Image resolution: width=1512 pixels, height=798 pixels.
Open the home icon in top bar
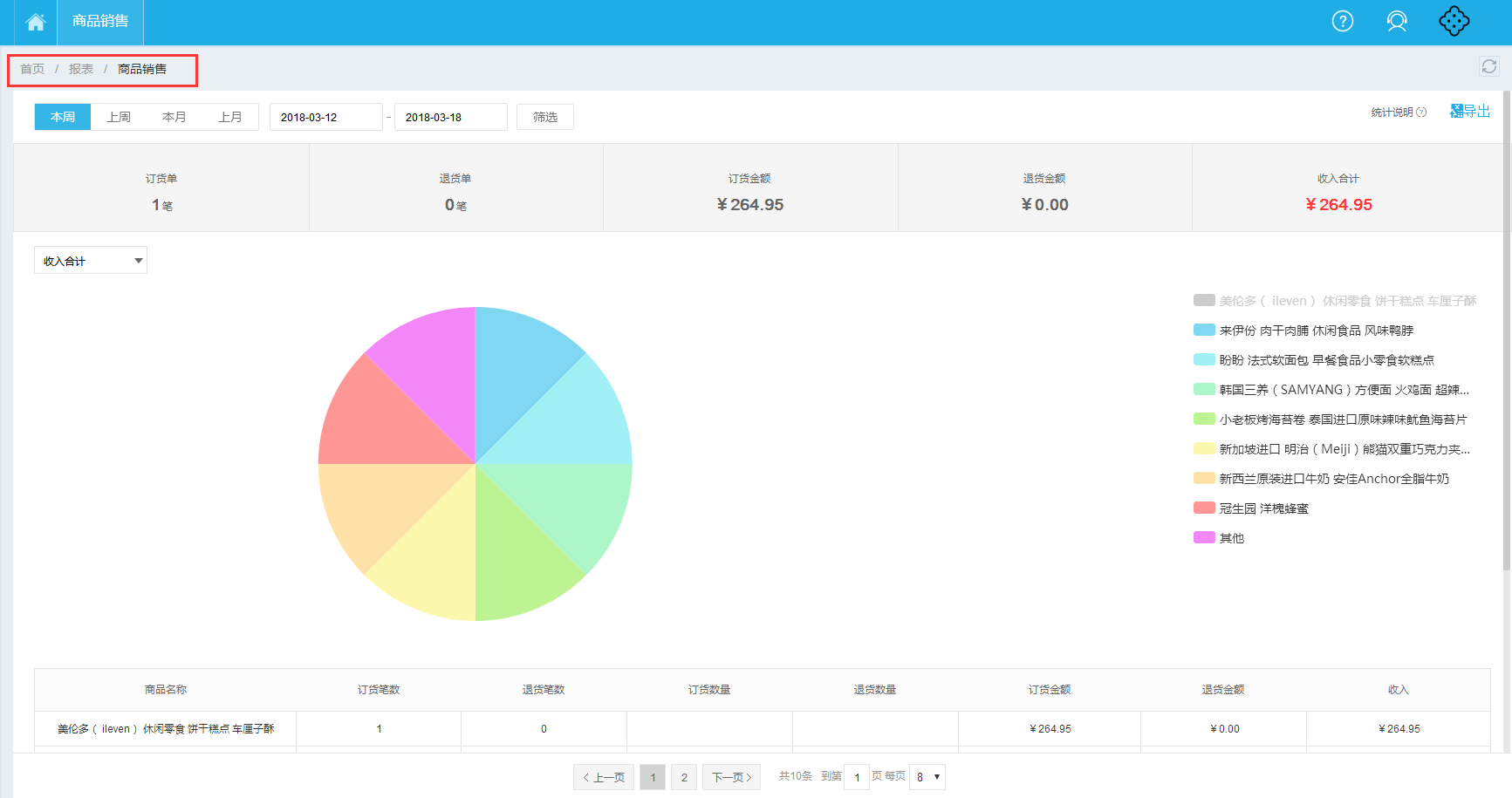click(x=36, y=22)
